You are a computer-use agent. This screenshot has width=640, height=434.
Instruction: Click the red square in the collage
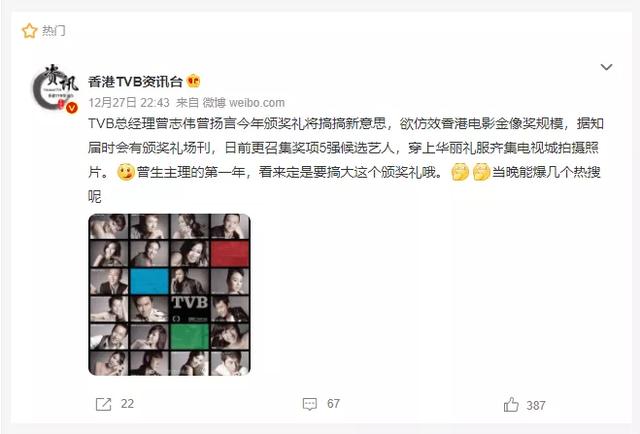[230, 254]
